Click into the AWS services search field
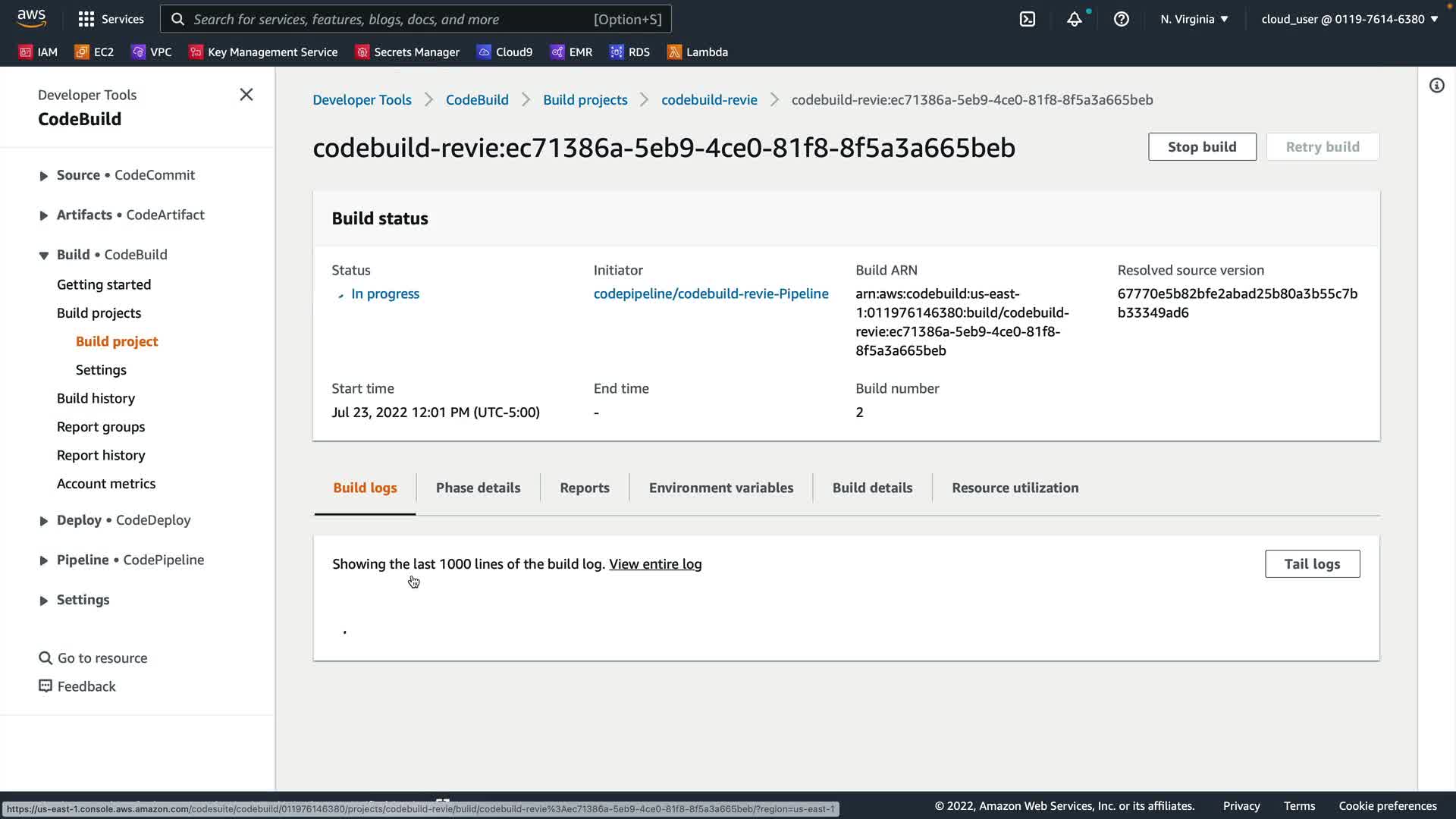1456x819 pixels. [x=391, y=19]
